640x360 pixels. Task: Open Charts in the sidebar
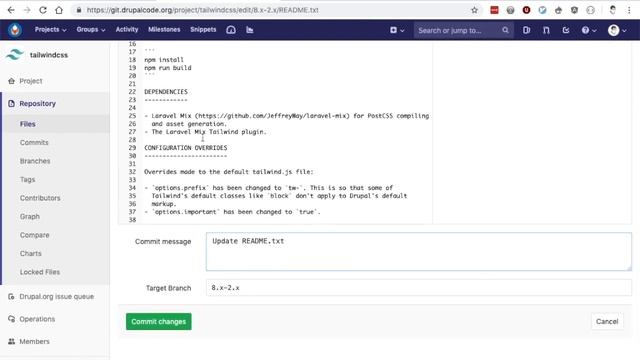[31, 253]
